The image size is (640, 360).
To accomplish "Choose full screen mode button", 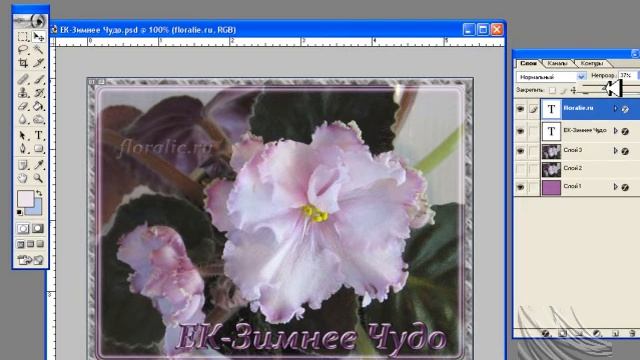I will tap(40, 244).
